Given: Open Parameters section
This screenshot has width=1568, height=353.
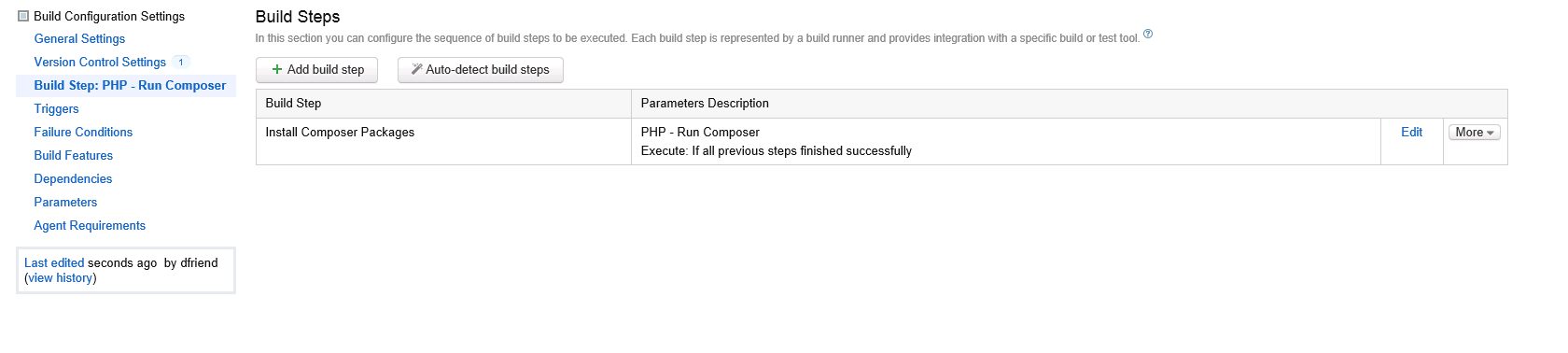Looking at the screenshot, I should (x=65, y=203).
